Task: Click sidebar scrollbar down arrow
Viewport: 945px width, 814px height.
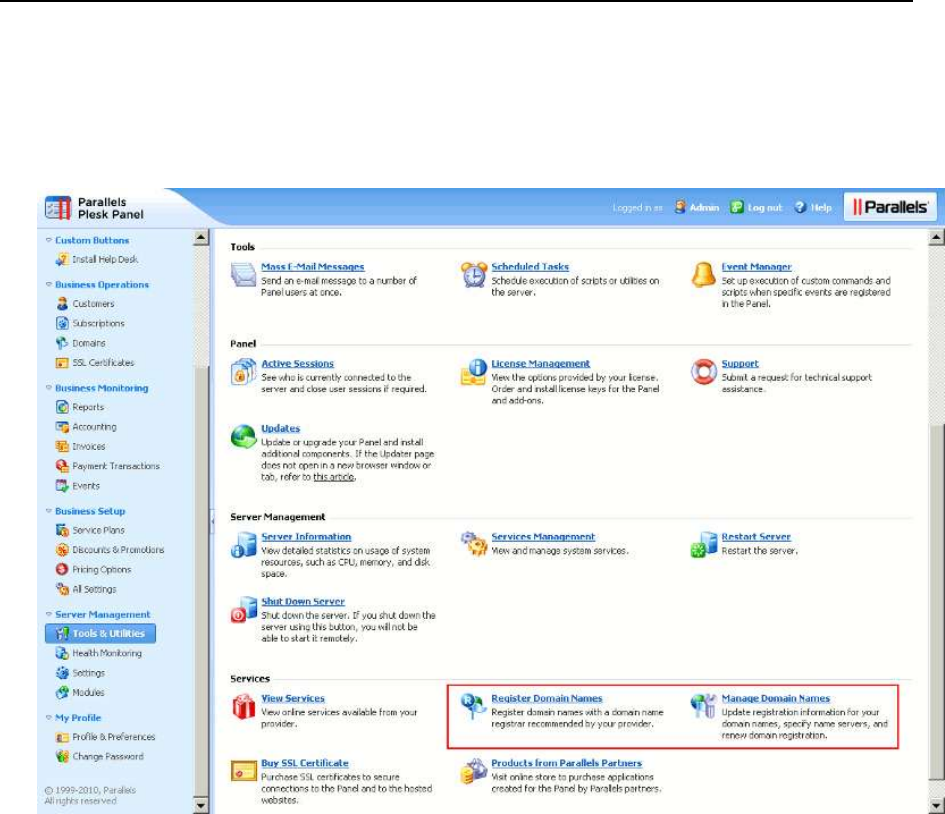Action: 201,804
